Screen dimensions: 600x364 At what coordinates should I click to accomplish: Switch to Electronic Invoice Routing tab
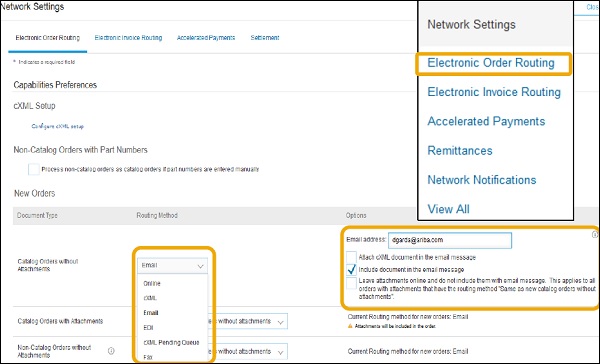128,38
